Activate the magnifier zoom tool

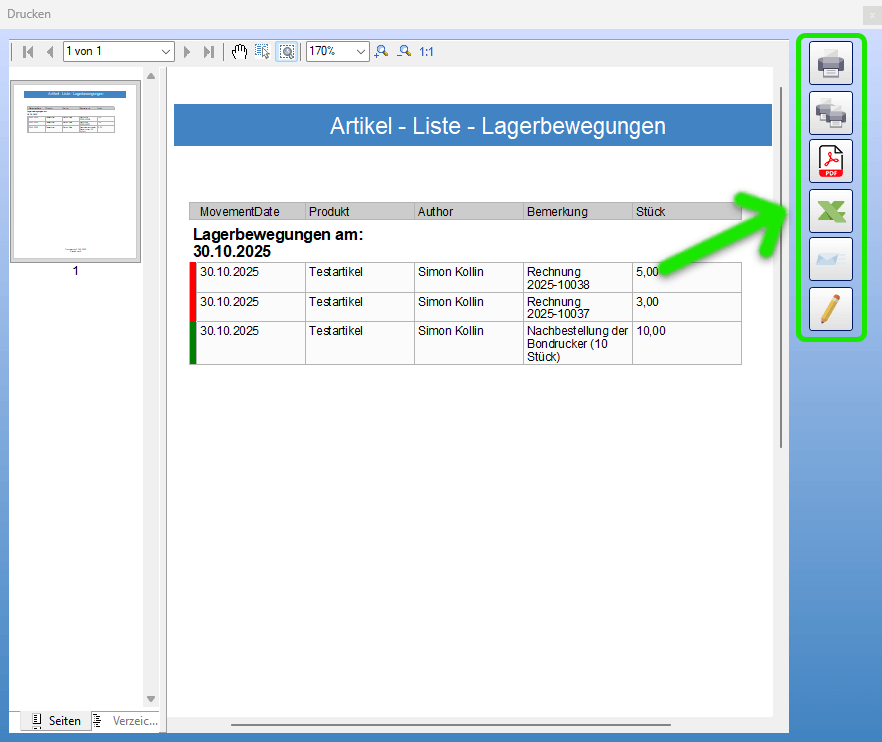tap(287, 51)
